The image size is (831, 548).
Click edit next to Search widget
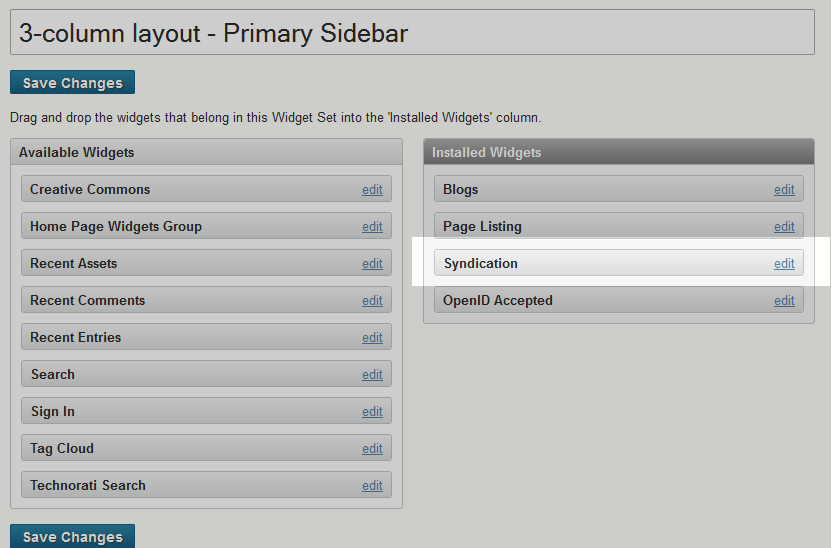(372, 375)
